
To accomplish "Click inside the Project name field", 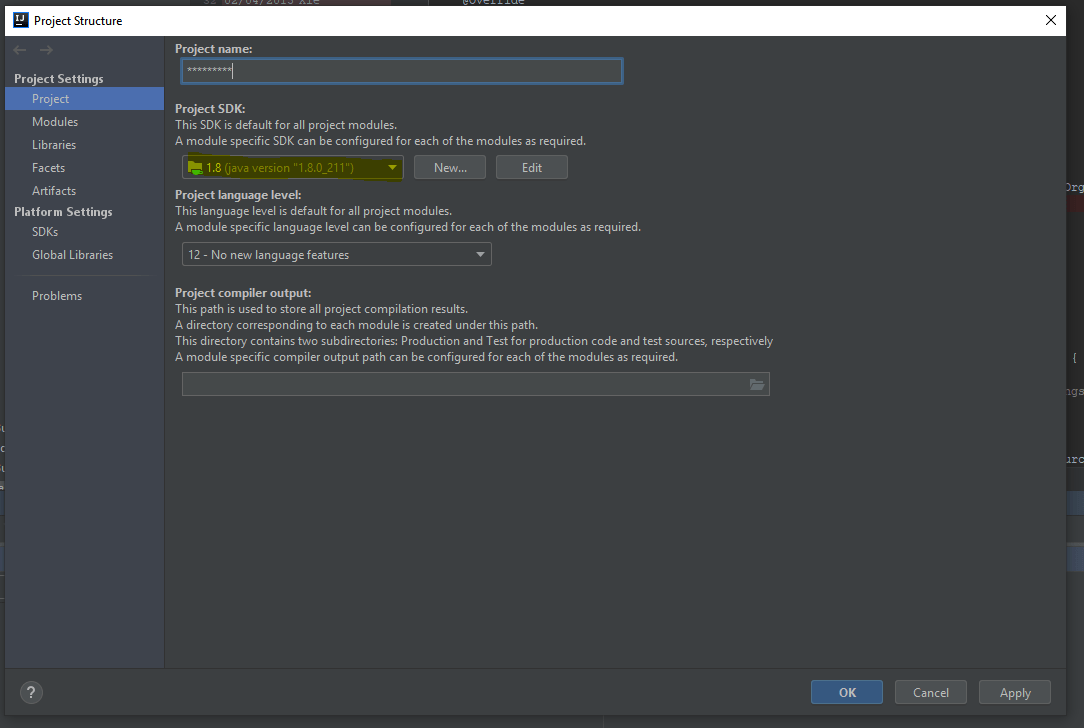I will (400, 70).
